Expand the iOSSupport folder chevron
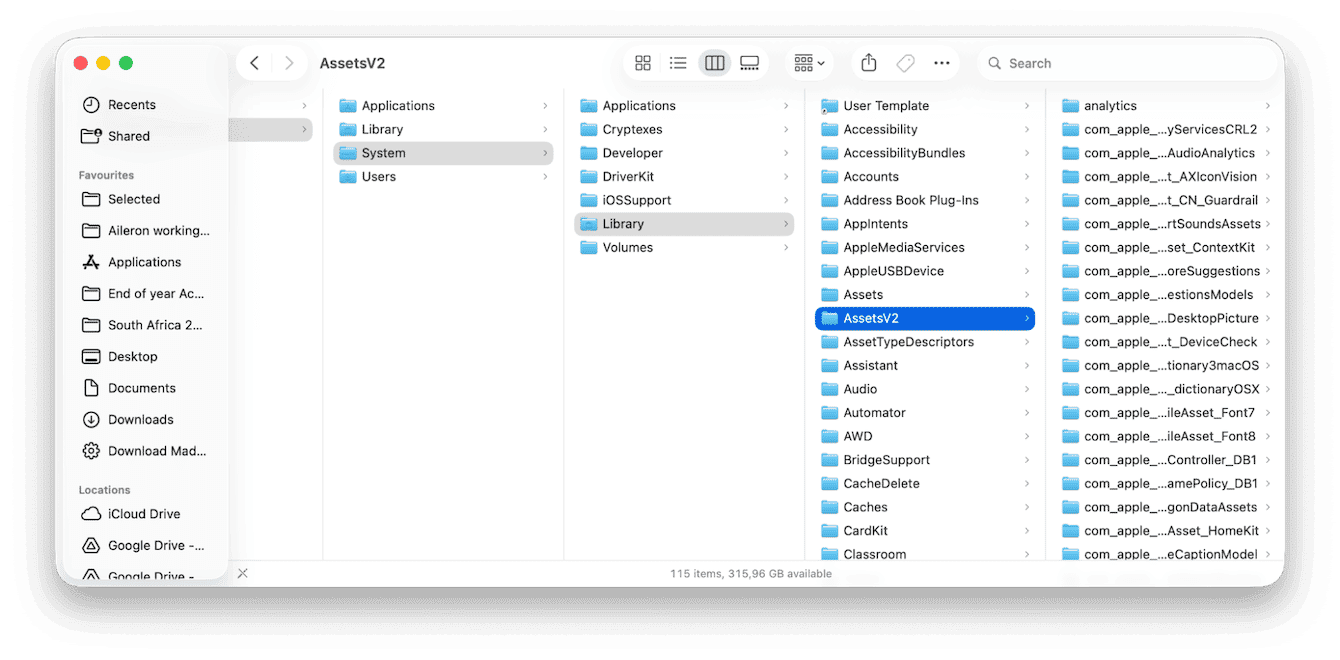 [x=786, y=201]
